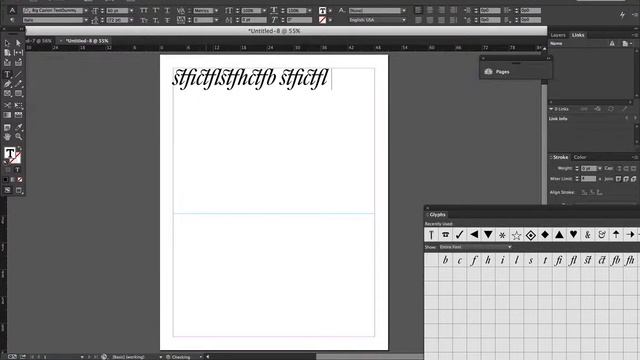Open the kerning Metrics dropdown
This screenshot has width=640, height=360.
(216, 11)
